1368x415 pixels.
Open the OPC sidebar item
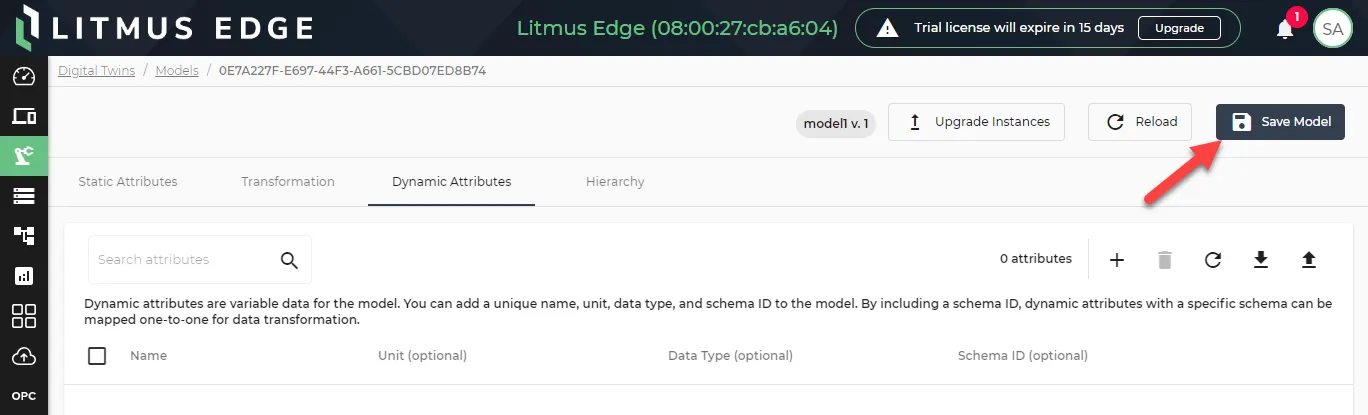pyautogui.click(x=24, y=396)
